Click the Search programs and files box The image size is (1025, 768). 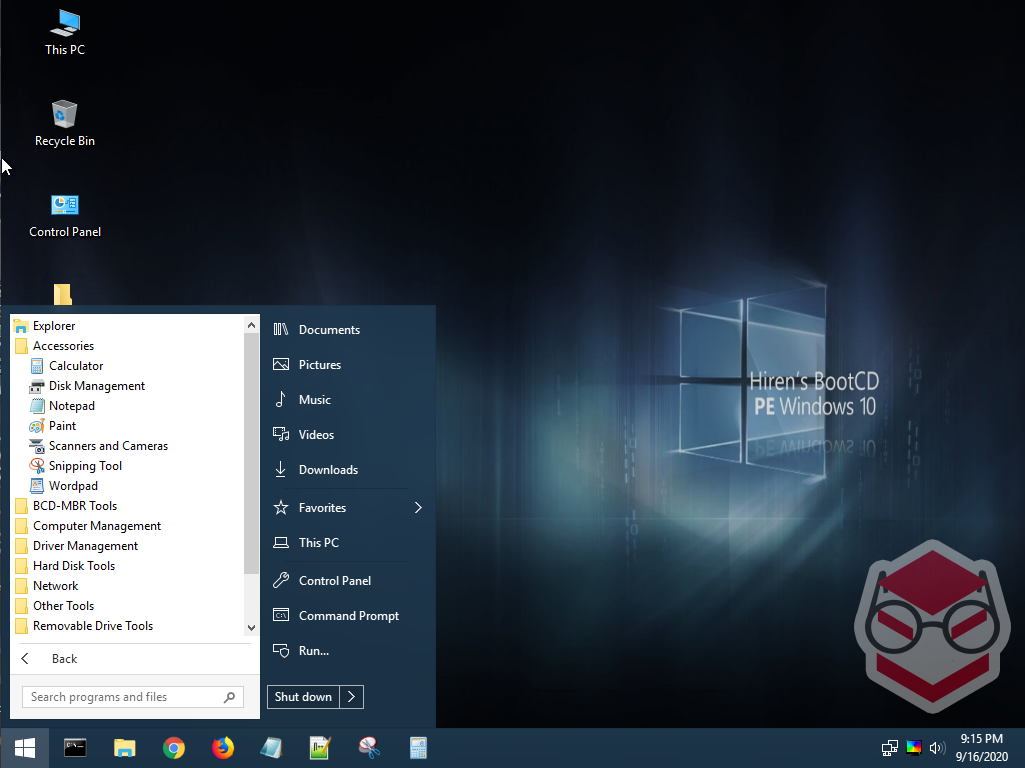click(x=133, y=697)
